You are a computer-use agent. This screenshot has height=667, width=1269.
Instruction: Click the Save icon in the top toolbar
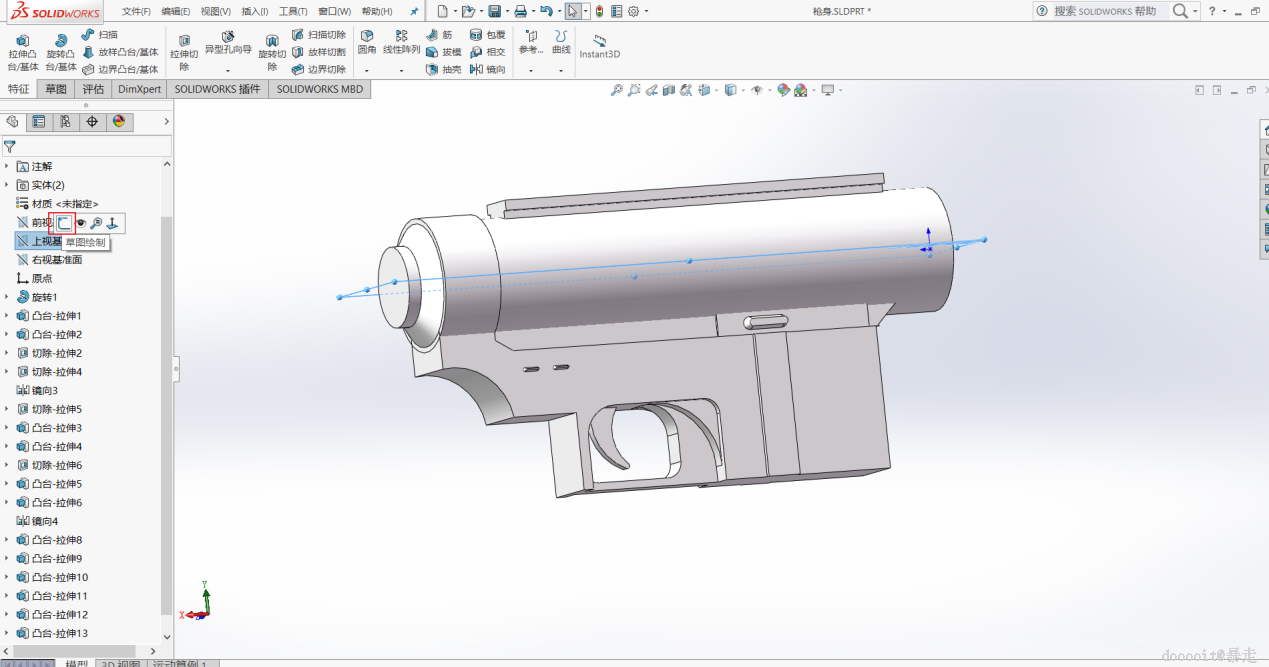[493, 11]
